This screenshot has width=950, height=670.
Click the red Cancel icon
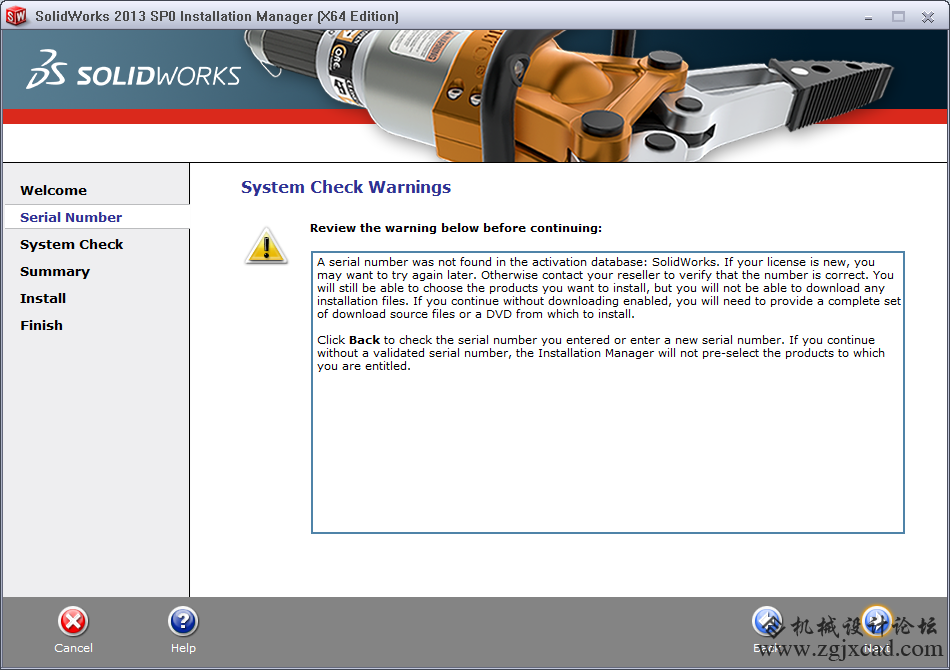pos(73,622)
